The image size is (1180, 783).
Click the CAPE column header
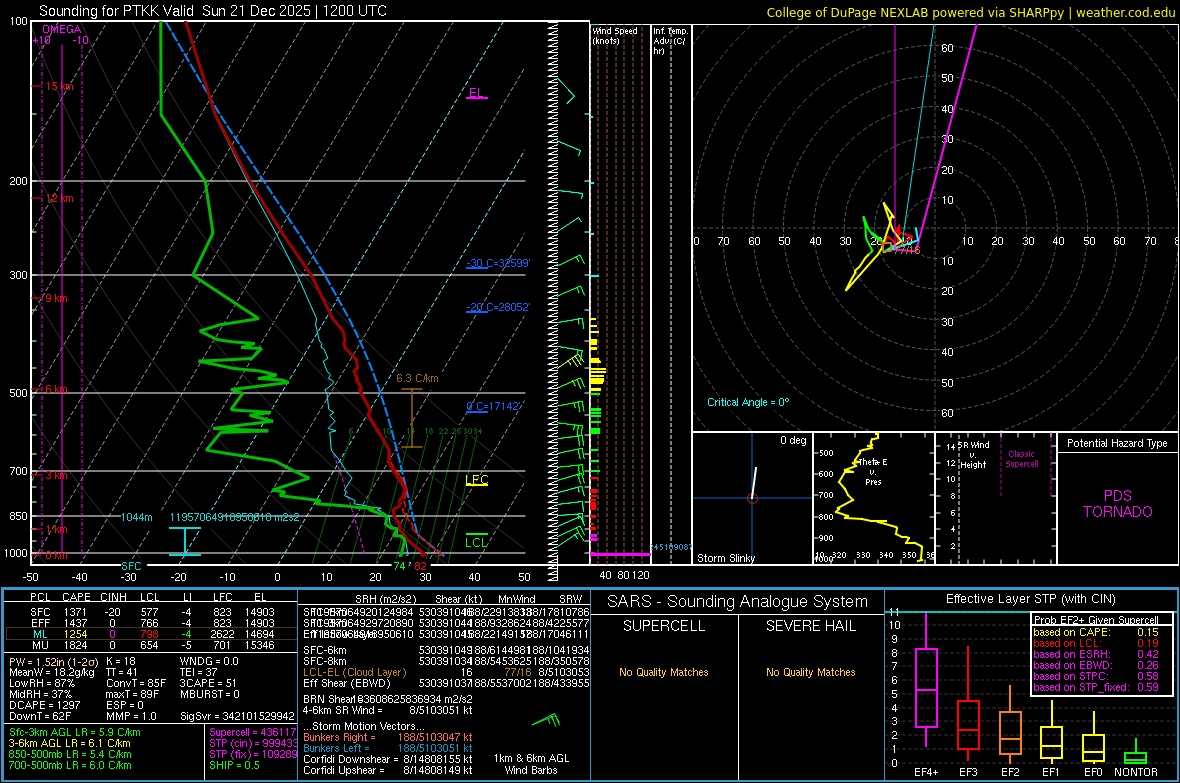point(76,598)
